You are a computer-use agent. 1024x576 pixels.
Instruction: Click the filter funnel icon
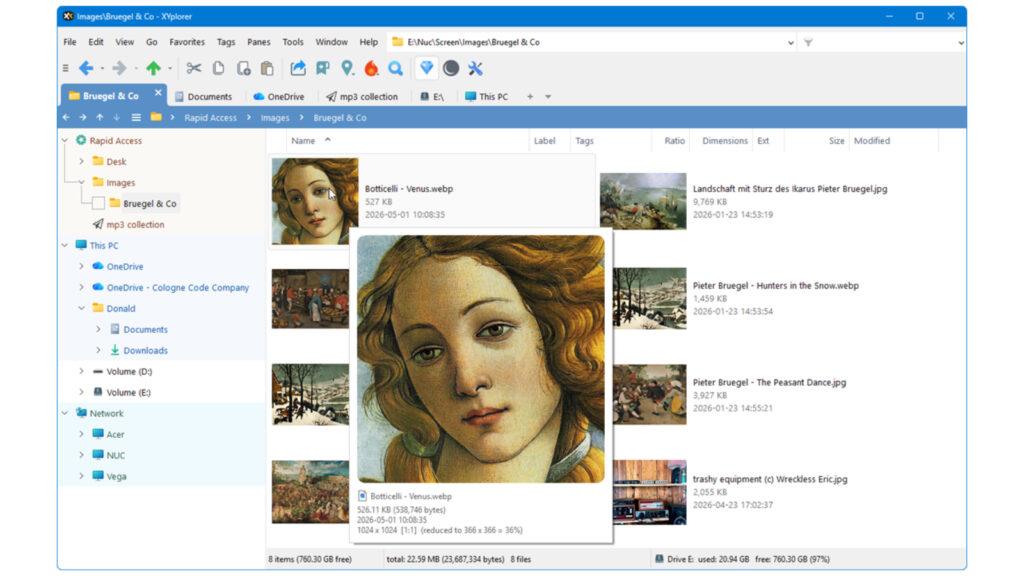point(808,42)
